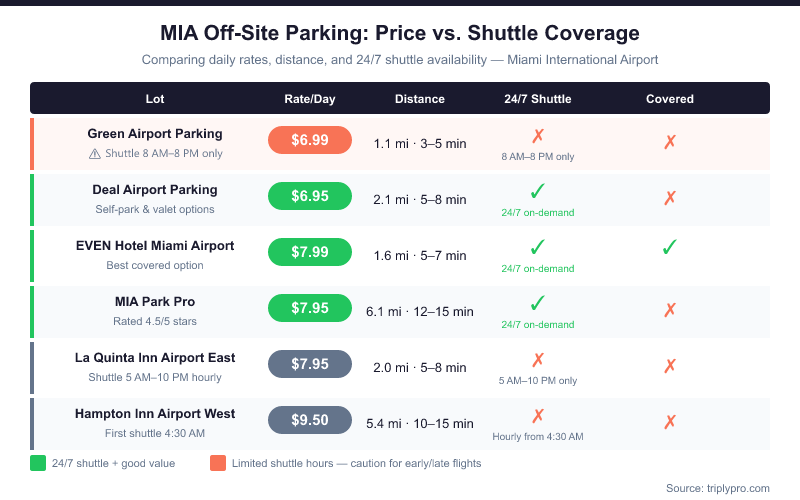Click the Deal Airport Parking lot name
The image size is (800, 500).
(x=155, y=189)
